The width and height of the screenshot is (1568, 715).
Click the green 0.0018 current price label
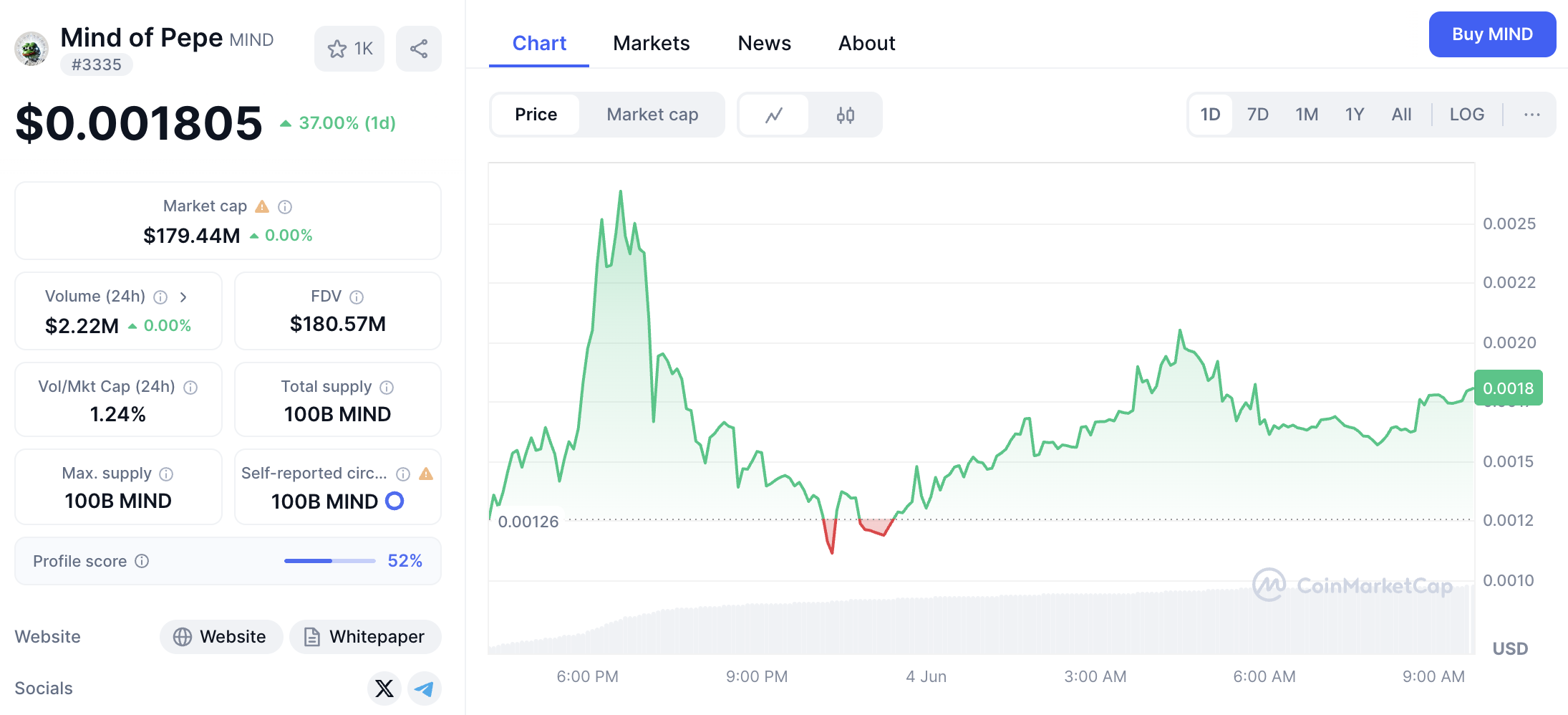pos(1509,388)
